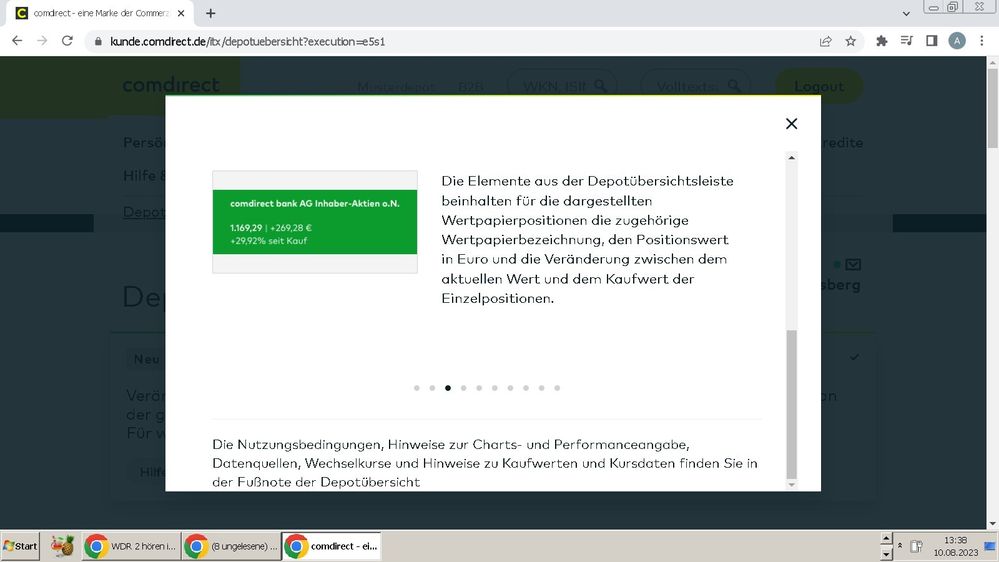Viewport: 999px width, 562px height.
Task: Click the WKN, ISIN search field
Action: pyautogui.click(x=562, y=86)
